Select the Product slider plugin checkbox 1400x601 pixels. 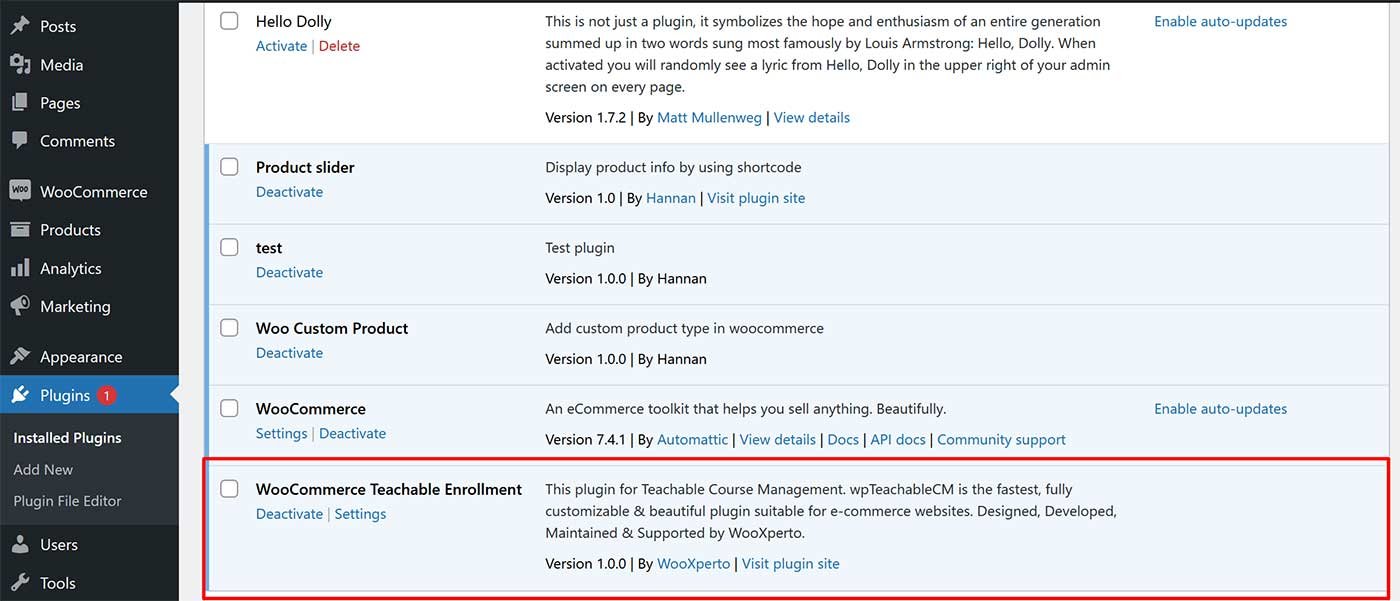(230, 167)
